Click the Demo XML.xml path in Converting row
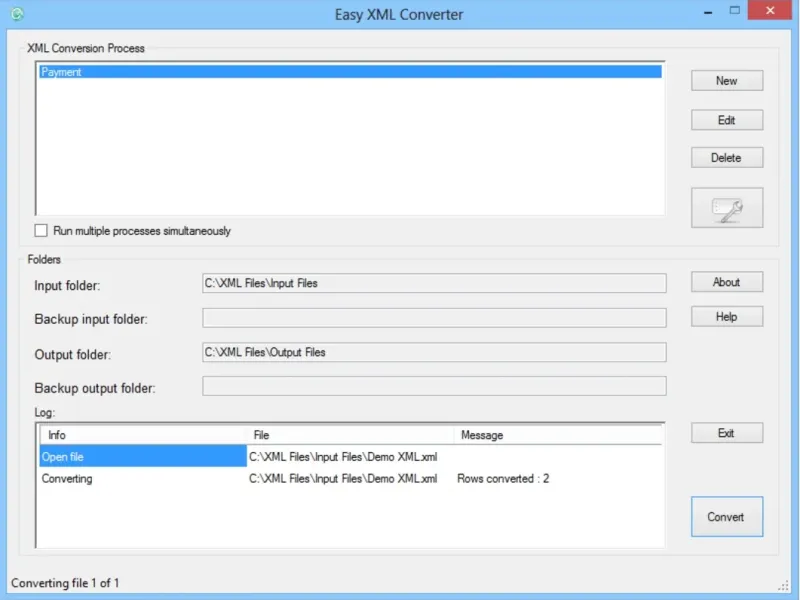 [x=343, y=479]
